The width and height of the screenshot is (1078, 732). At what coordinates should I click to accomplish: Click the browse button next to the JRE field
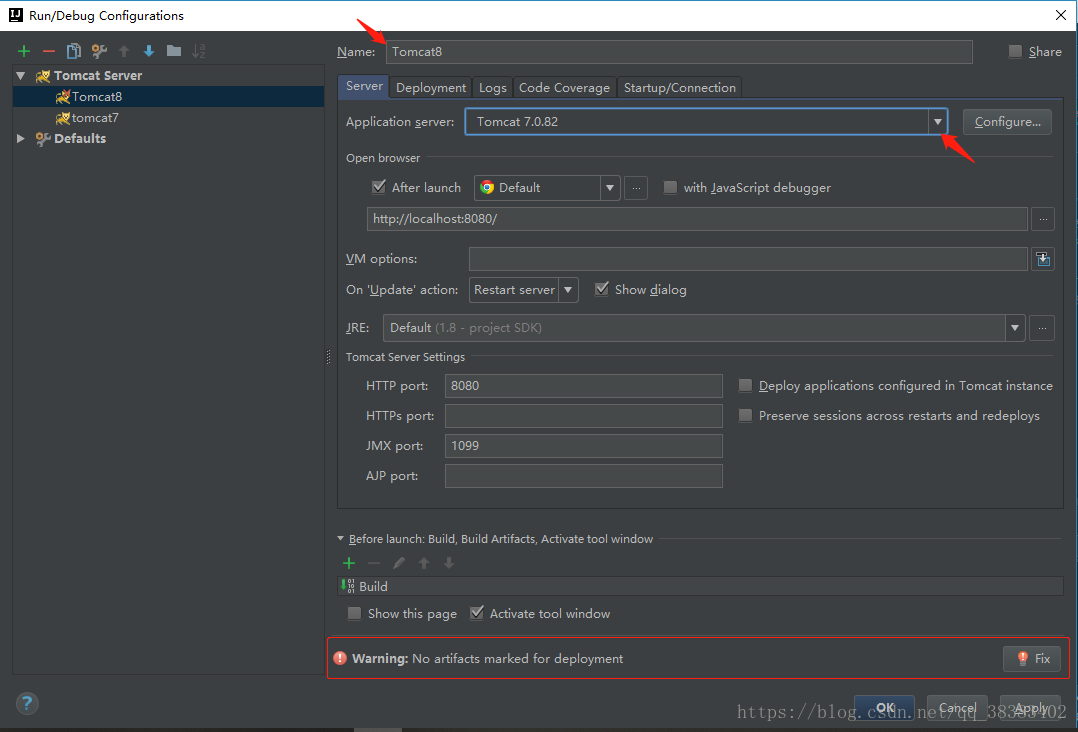[1042, 328]
